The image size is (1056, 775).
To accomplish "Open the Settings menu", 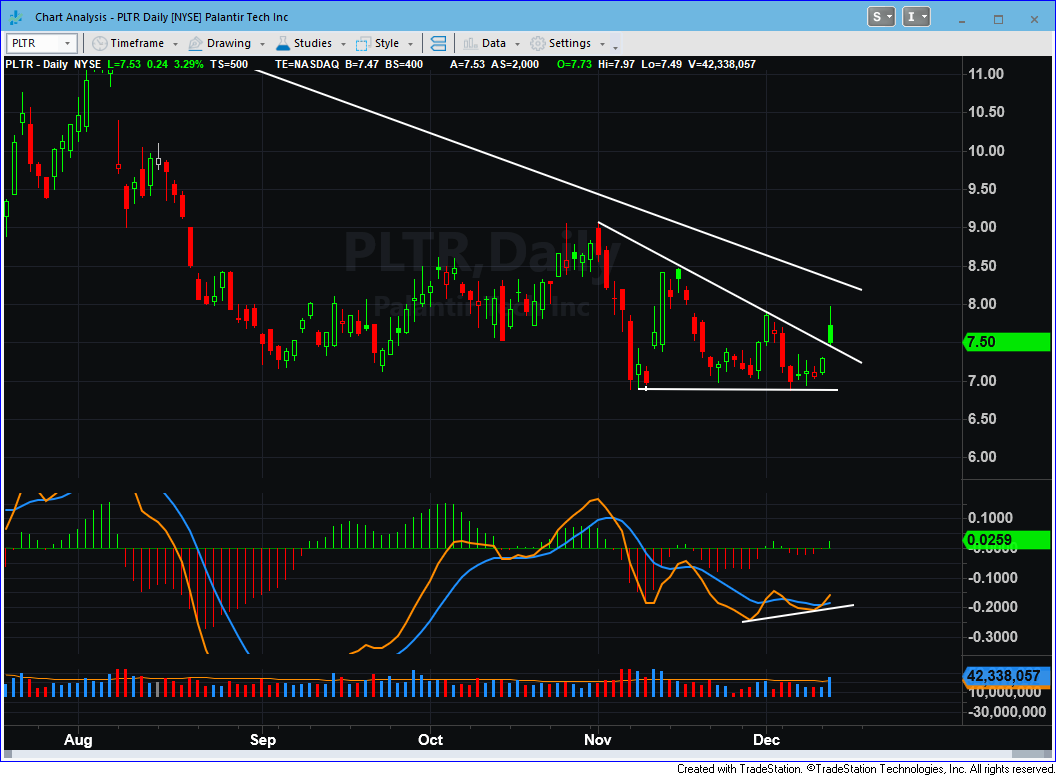I will pos(568,43).
